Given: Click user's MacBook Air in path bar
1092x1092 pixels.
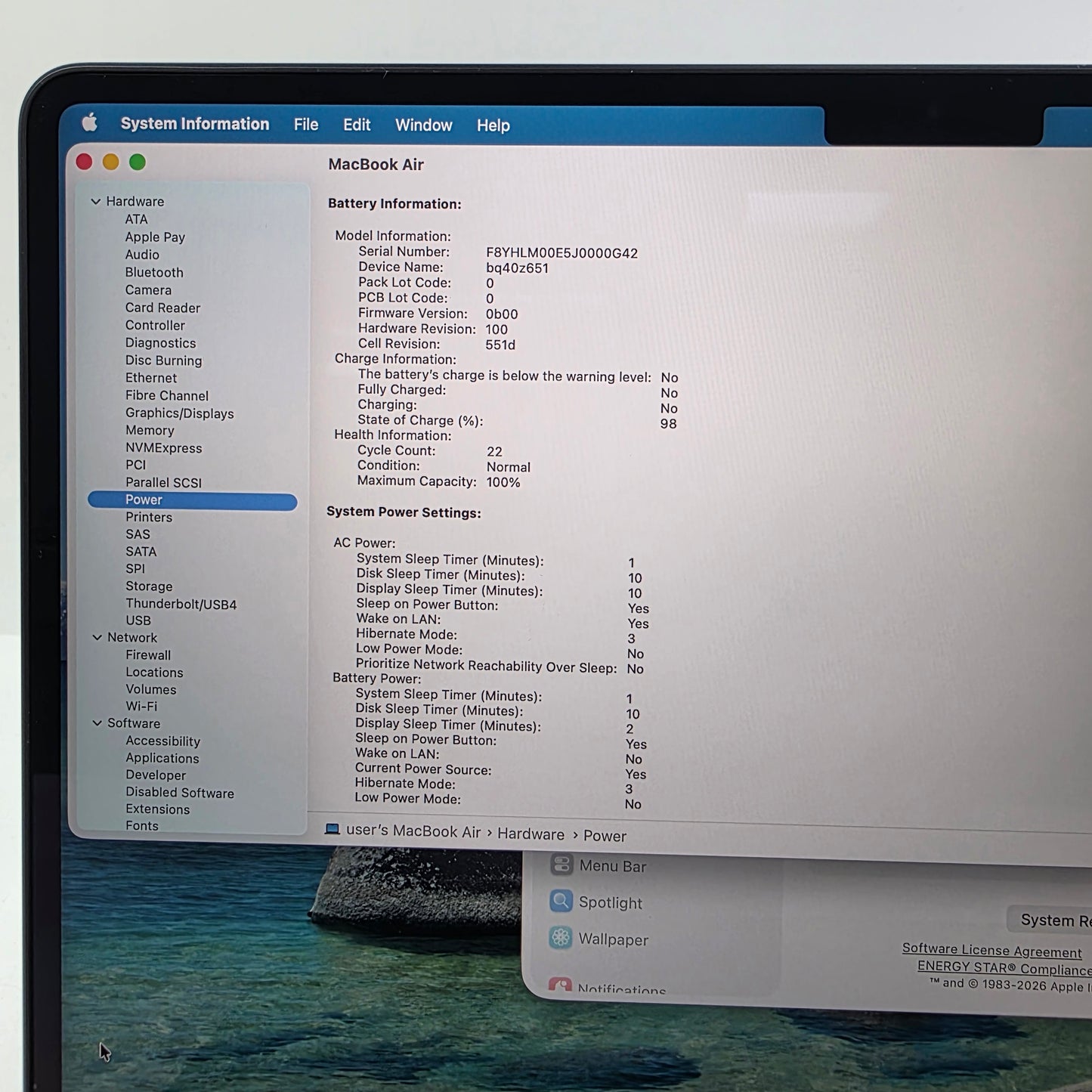Looking at the screenshot, I should [x=413, y=831].
